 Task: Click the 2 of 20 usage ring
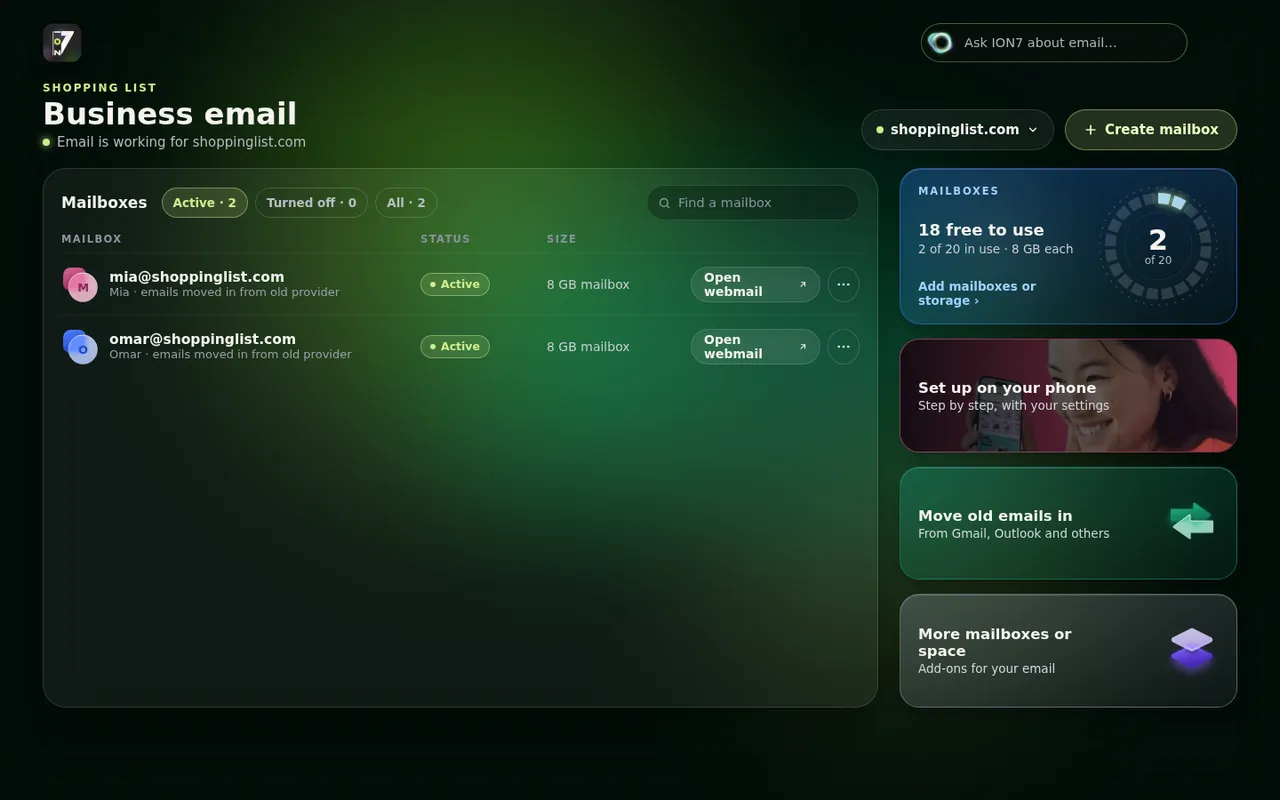point(1158,245)
